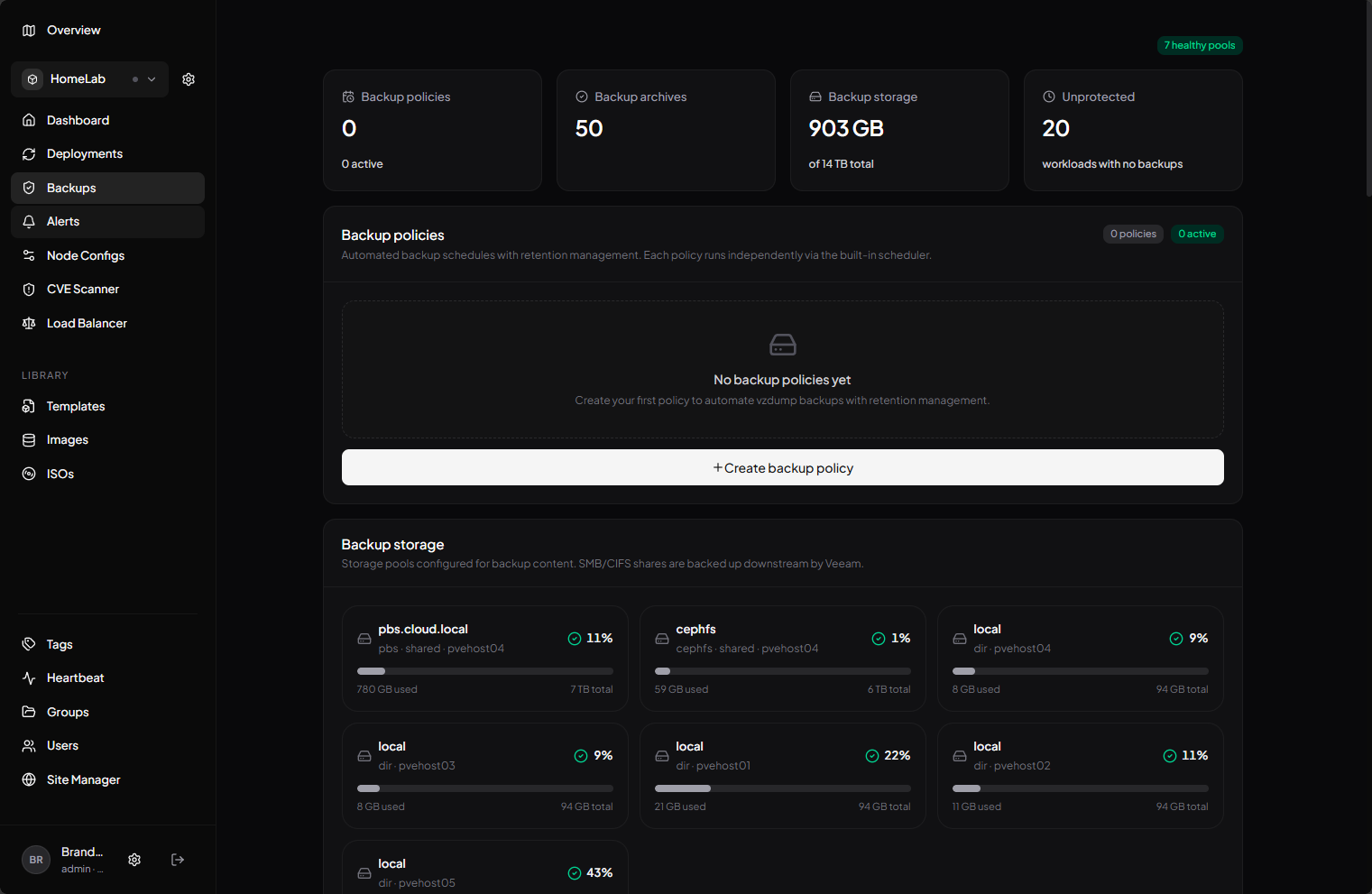Click the Backups shield icon

pos(29,188)
